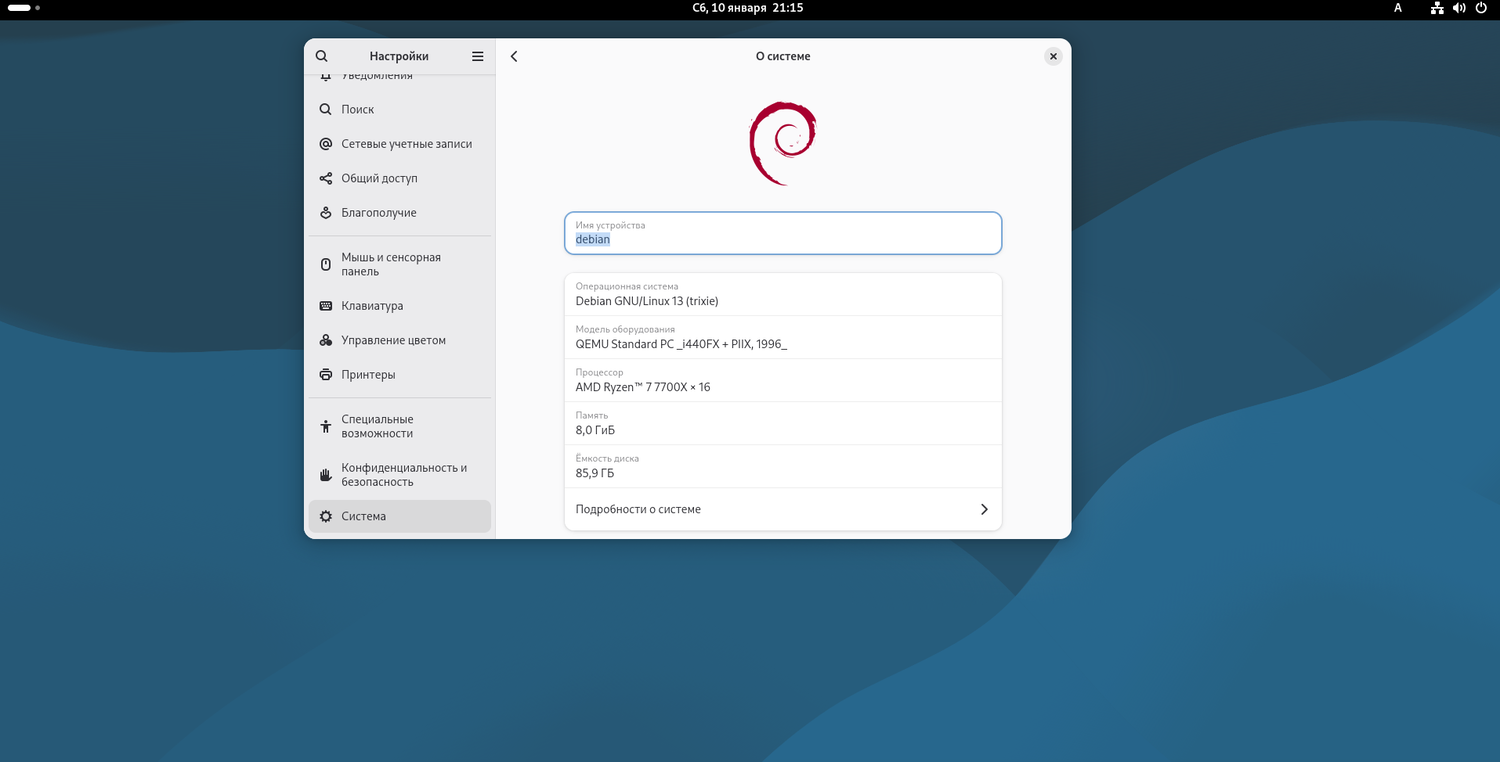Open the hamburger menu in Настройки sidebar
1500x762 pixels.
[x=478, y=56]
